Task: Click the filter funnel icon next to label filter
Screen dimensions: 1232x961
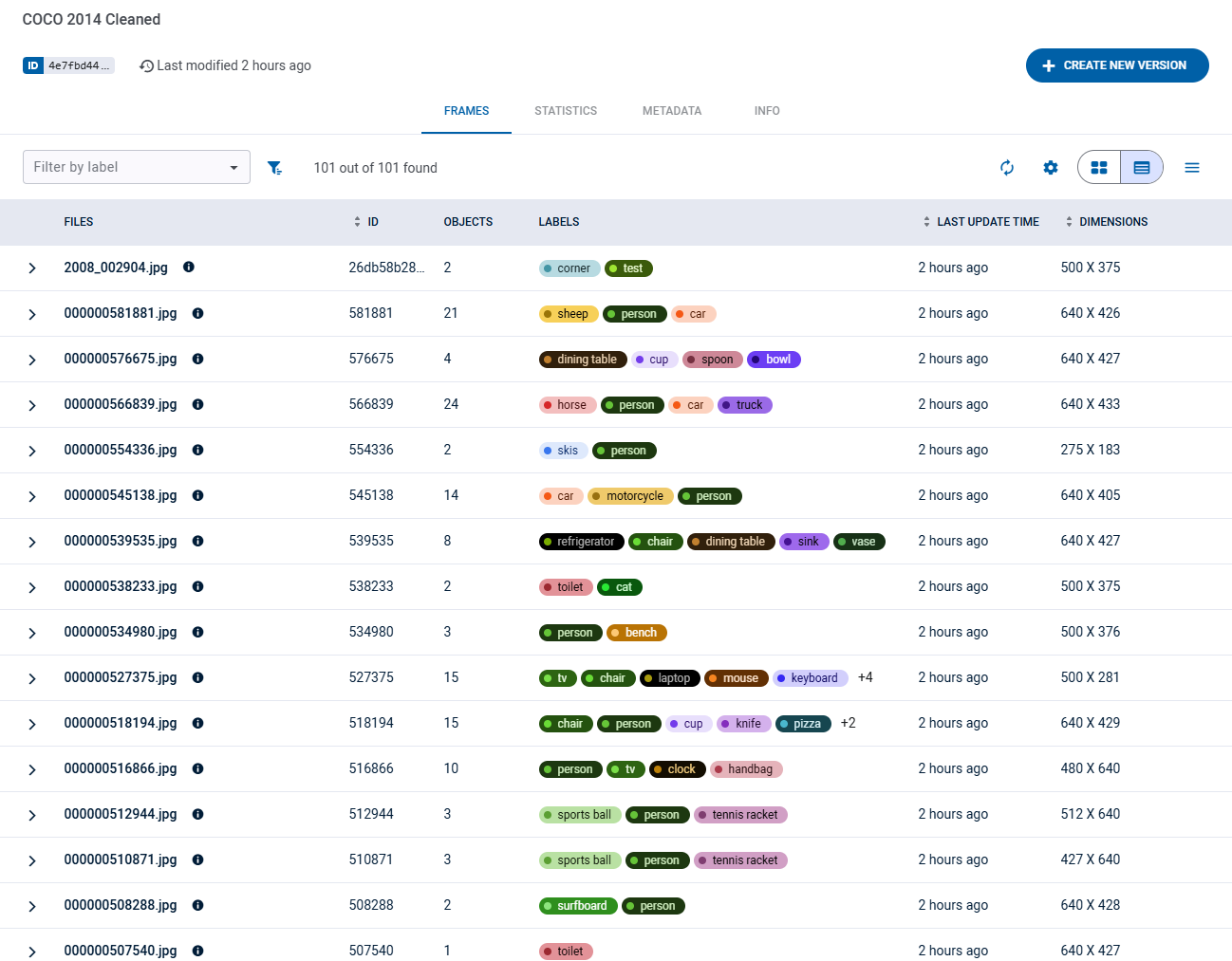Action: coord(275,167)
